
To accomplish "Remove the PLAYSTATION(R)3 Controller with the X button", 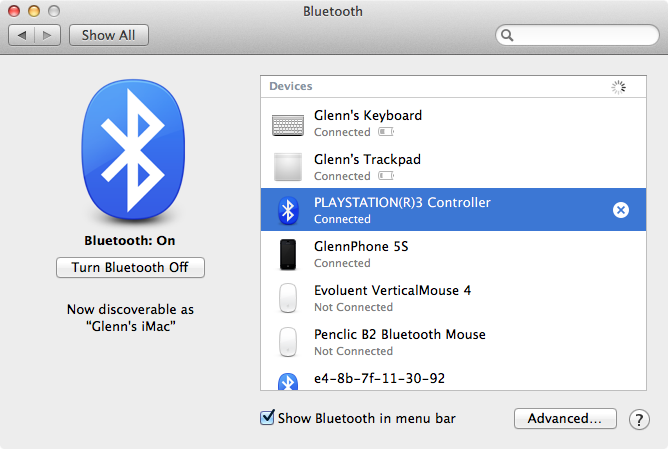I will [621, 210].
